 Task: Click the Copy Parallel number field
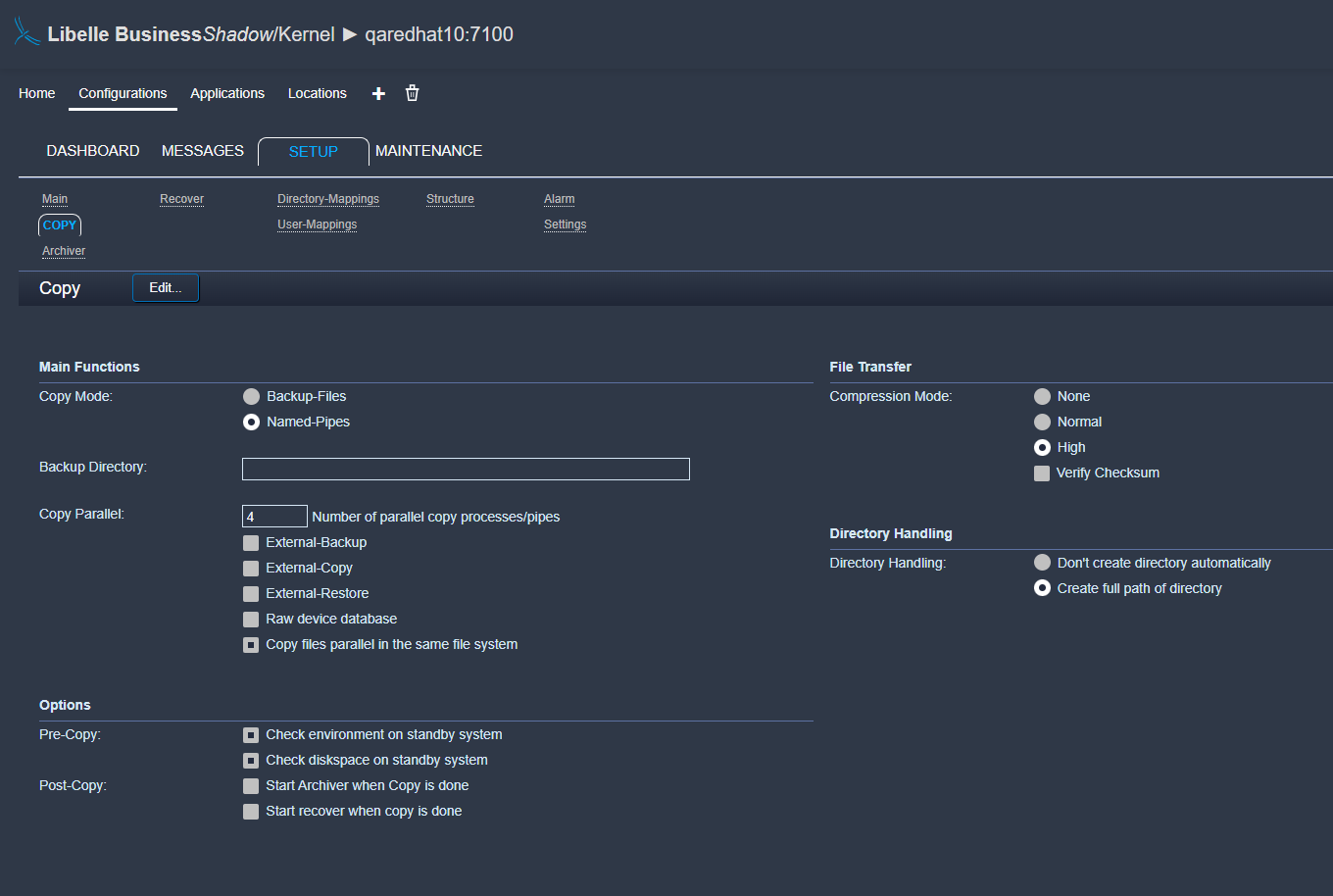pyautogui.click(x=274, y=517)
